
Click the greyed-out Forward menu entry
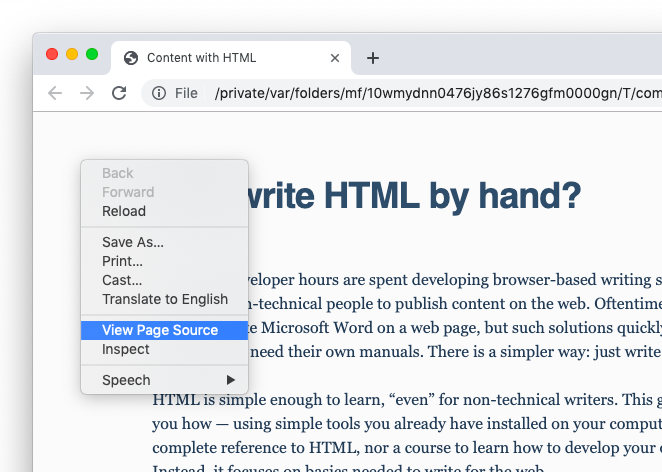pyautogui.click(x=165, y=192)
